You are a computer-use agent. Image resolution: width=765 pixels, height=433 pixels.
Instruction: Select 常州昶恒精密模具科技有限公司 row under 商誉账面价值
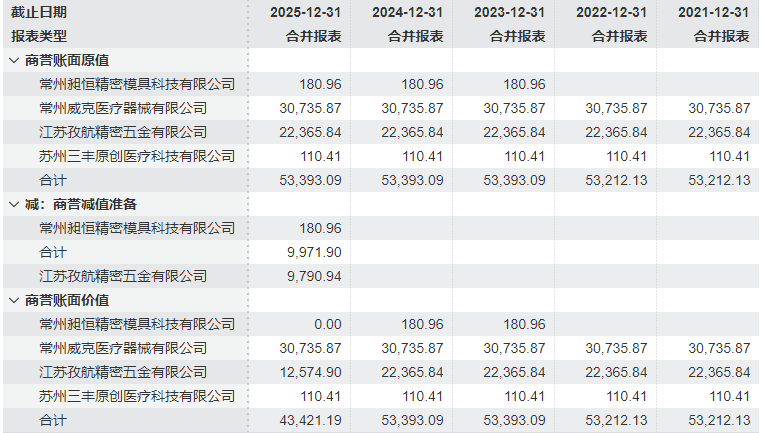[381, 324]
